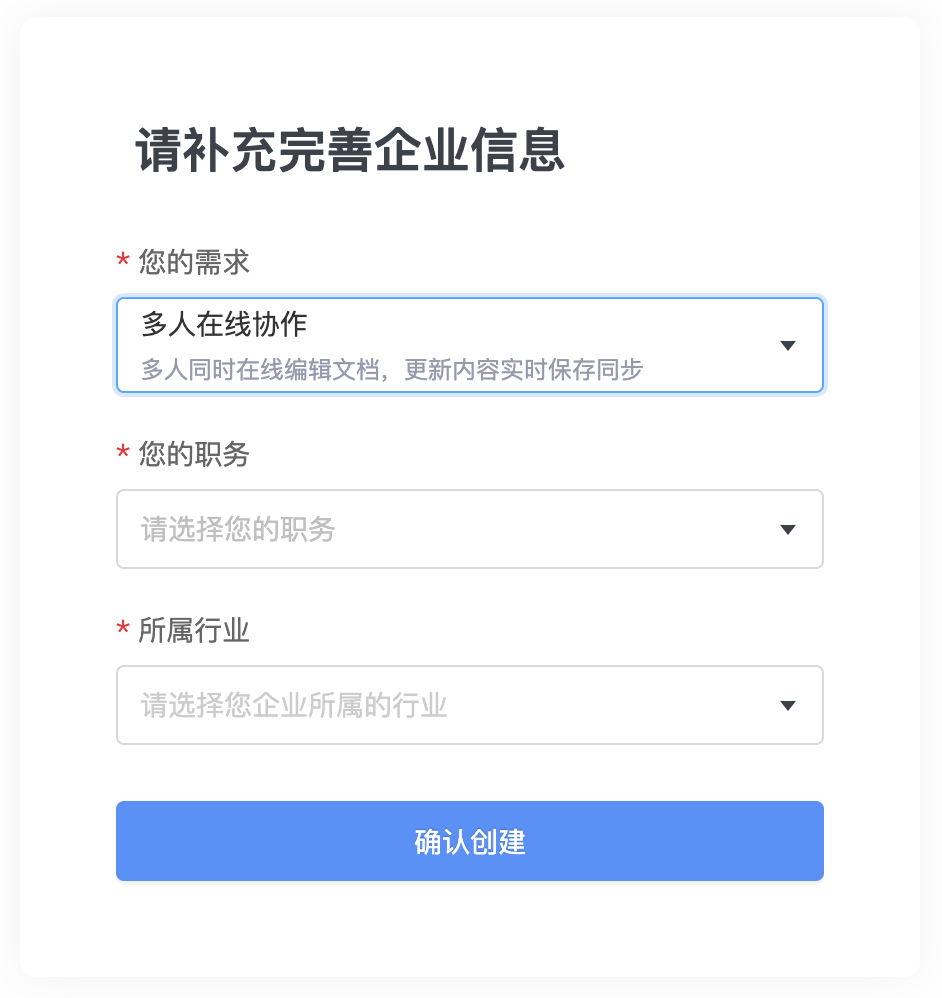942x998 pixels.
Task: Click the 确认创建 label inside blue button
Action: point(470,841)
